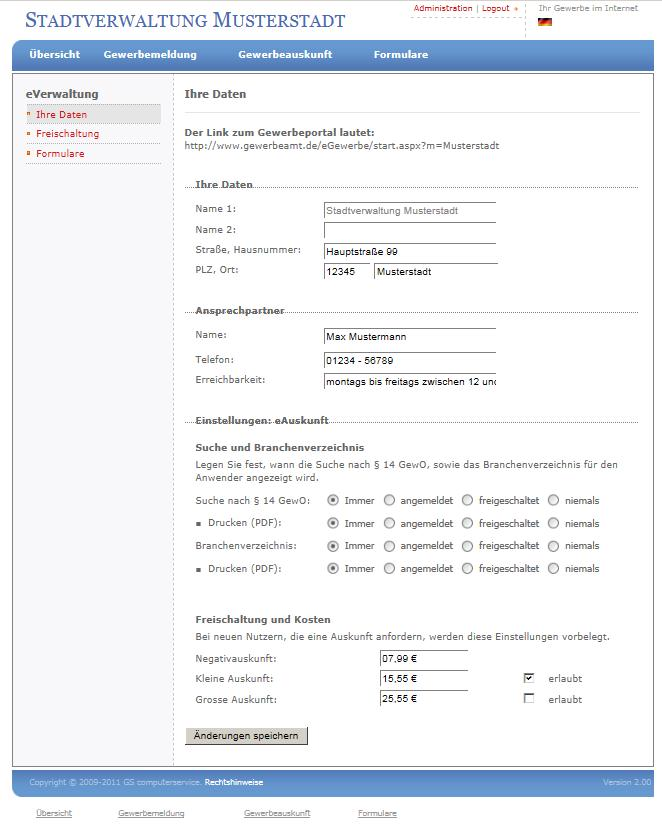Screen dimensions: 662x836
Task: Uncheck erlaubt for Kleine Auskunft
Action: (529, 678)
